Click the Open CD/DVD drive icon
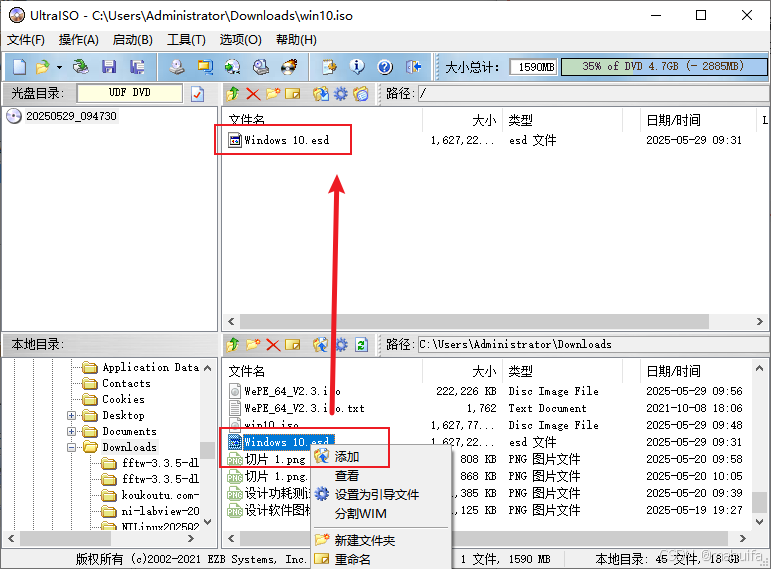The image size is (771, 569). click(x=81, y=66)
